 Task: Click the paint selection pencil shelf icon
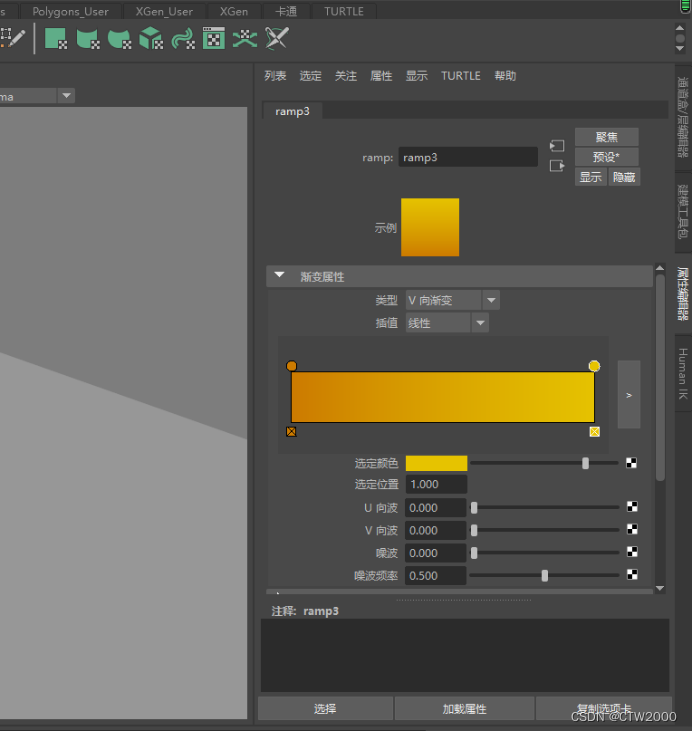[x=13, y=38]
